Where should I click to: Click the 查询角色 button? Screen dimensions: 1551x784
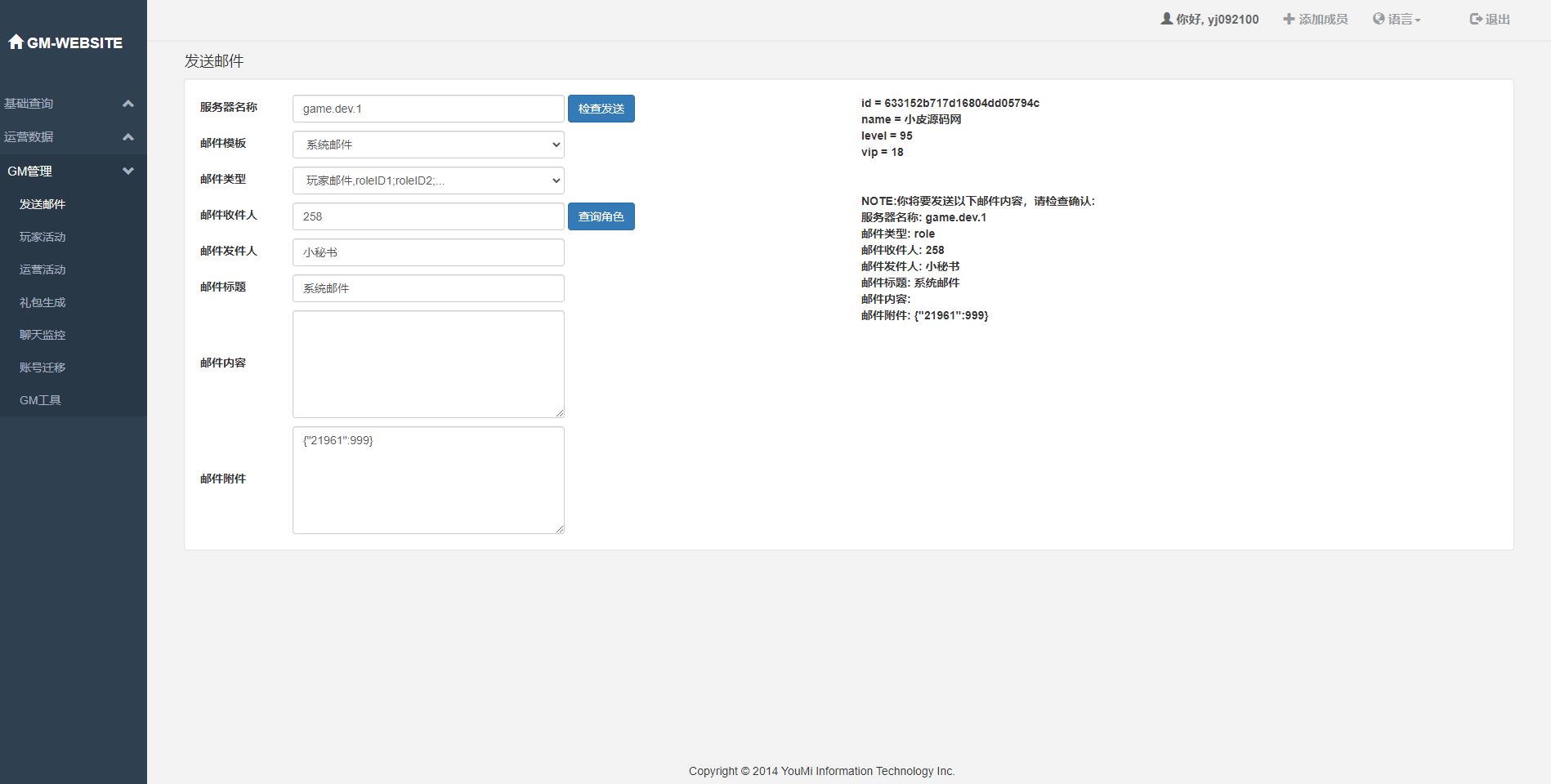pos(601,216)
